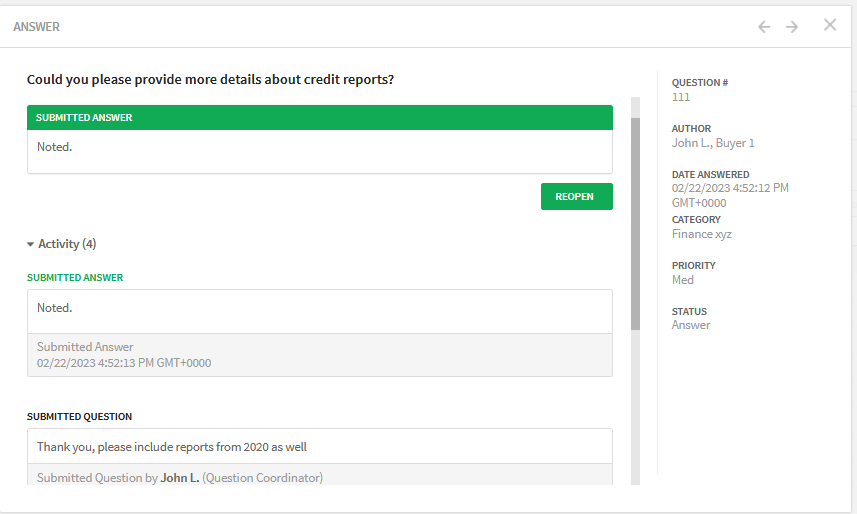Select the 'Noted.' text in the Activity entry

click(55, 308)
